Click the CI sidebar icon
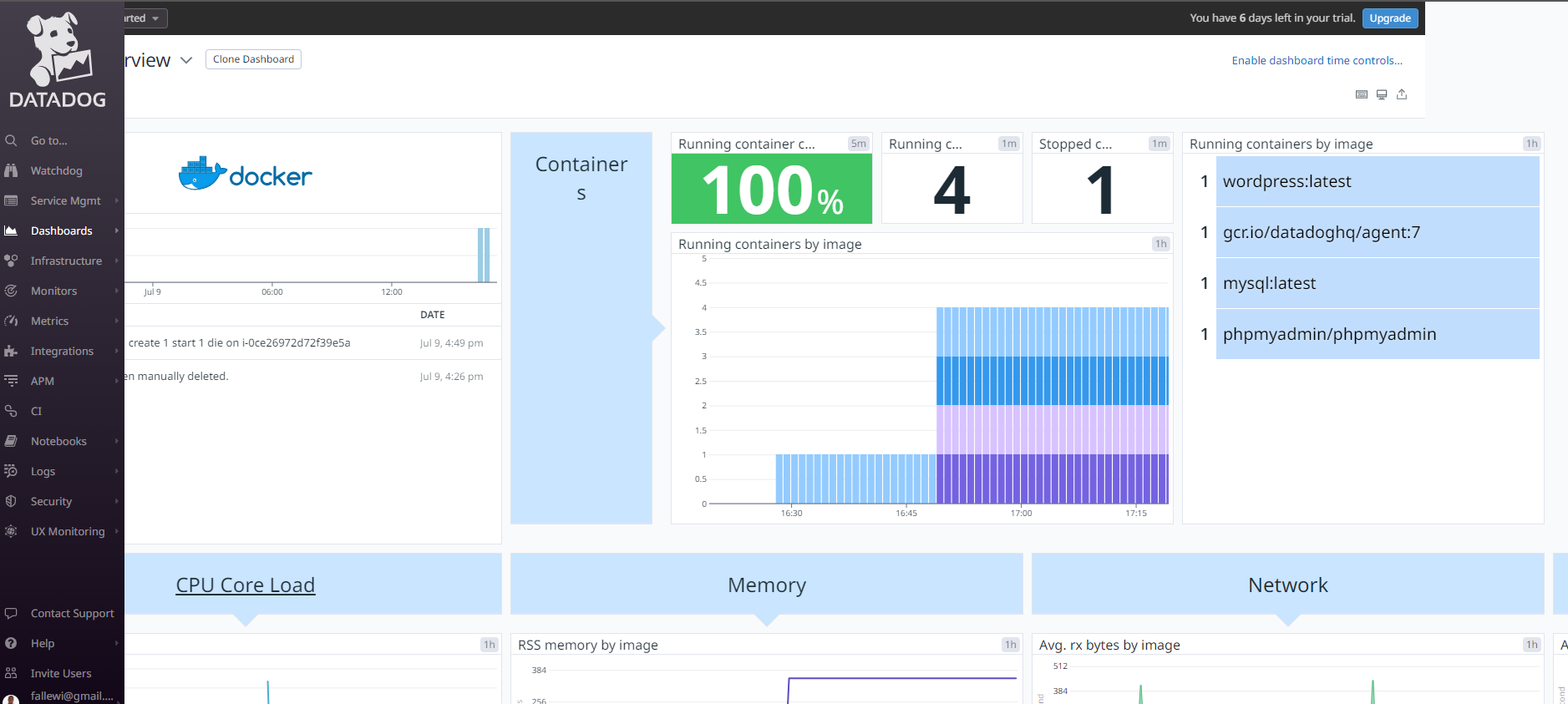Viewport: 1568px width, 704px height. 11,411
